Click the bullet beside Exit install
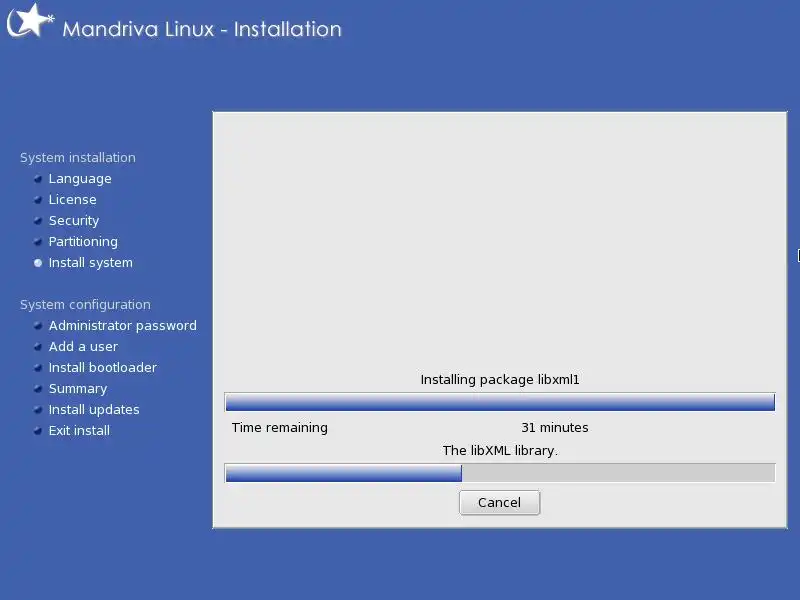 pyautogui.click(x=38, y=431)
